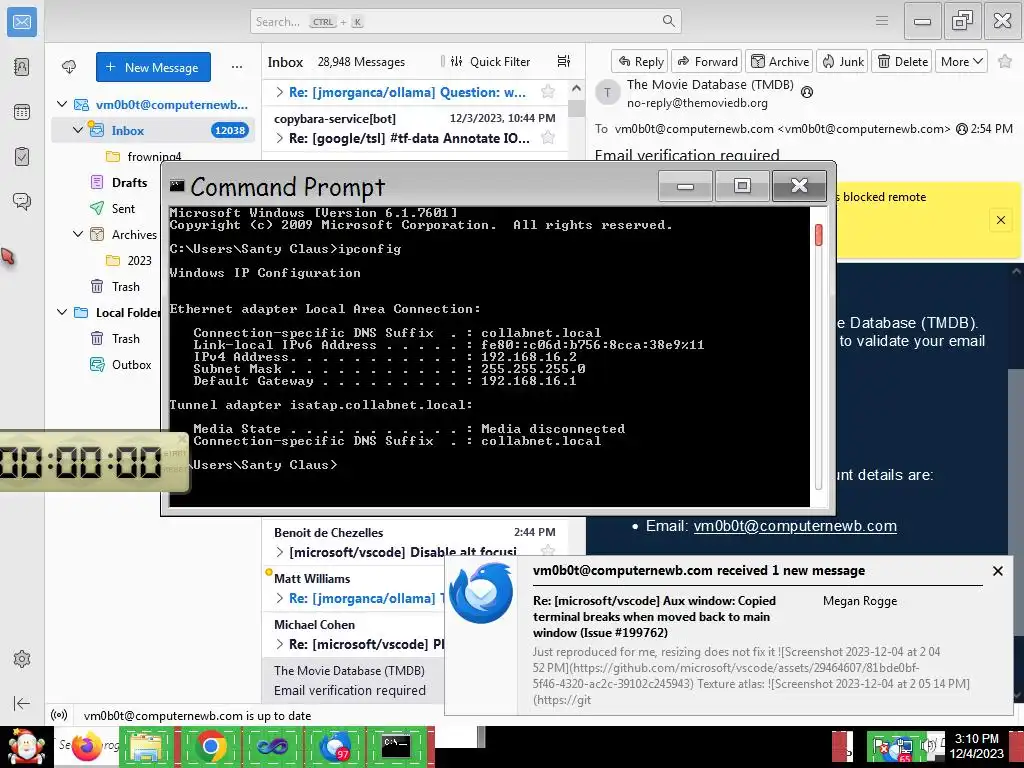Open Firefox from the taskbar
The width and height of the screenshot is (1024, 768).
tap(86, 747)
